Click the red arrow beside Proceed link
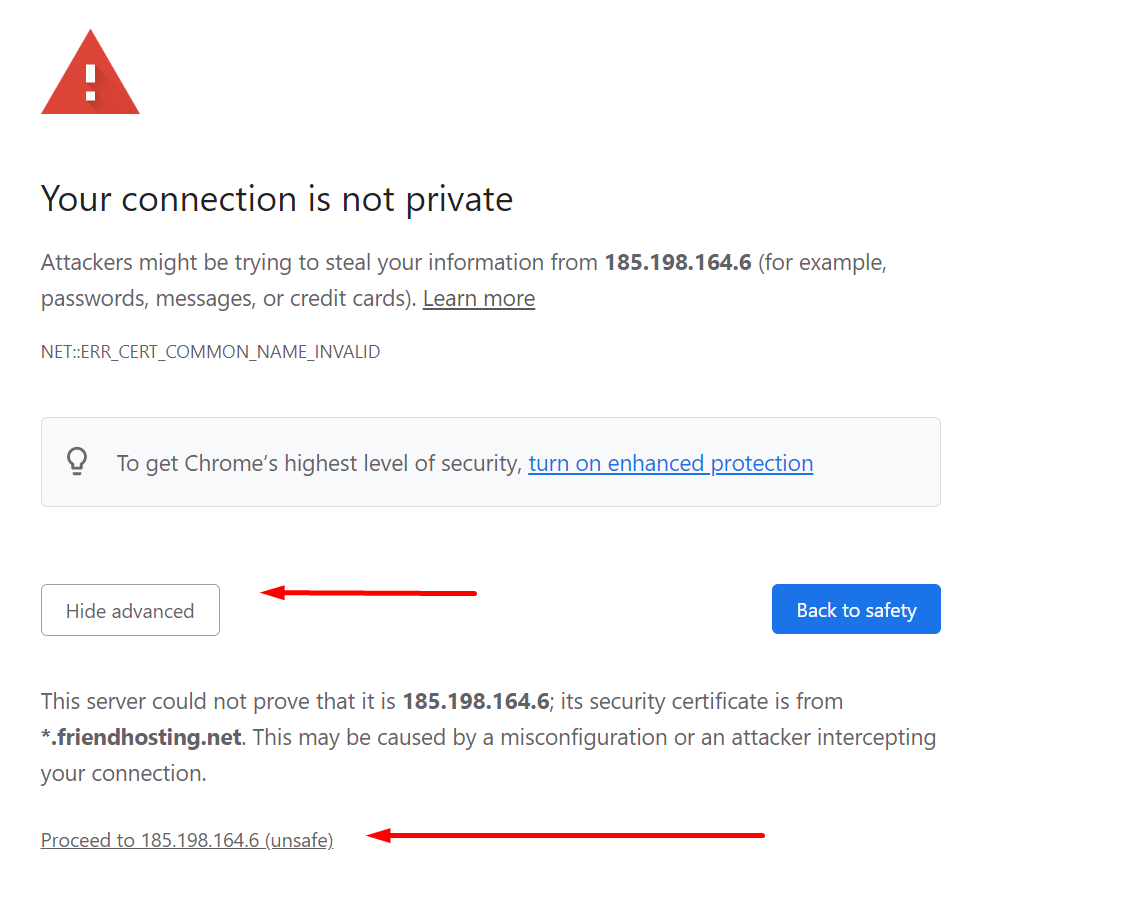The height and width of the screenshot is (900, 1145). tap(564, 835)
